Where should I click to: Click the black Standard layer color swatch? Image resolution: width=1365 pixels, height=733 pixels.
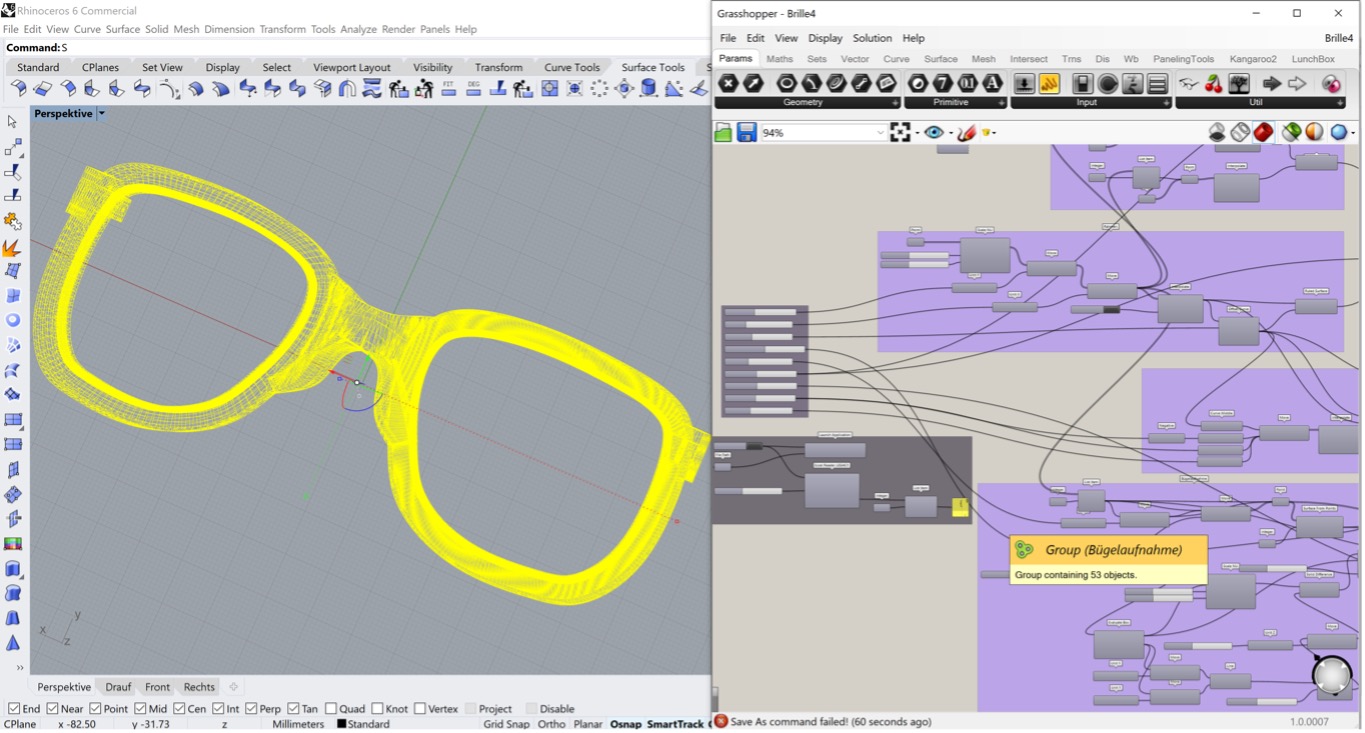pos(341,724)
